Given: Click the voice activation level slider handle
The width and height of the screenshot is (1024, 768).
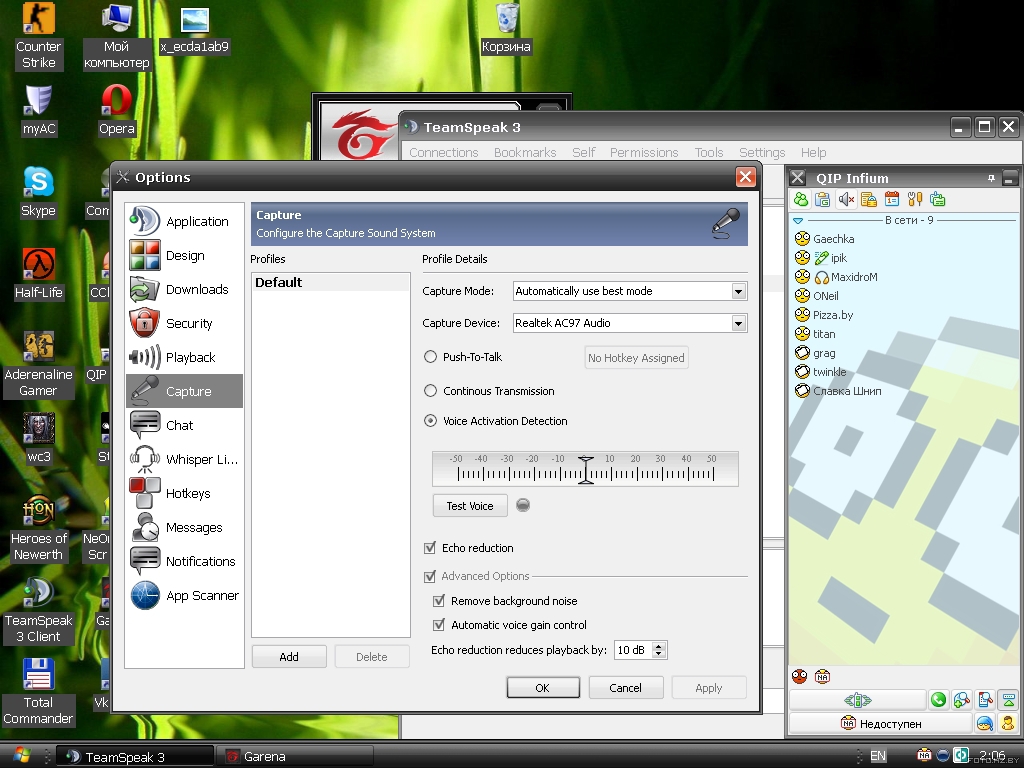Looking at the screenshot, I should click(586, 470).
